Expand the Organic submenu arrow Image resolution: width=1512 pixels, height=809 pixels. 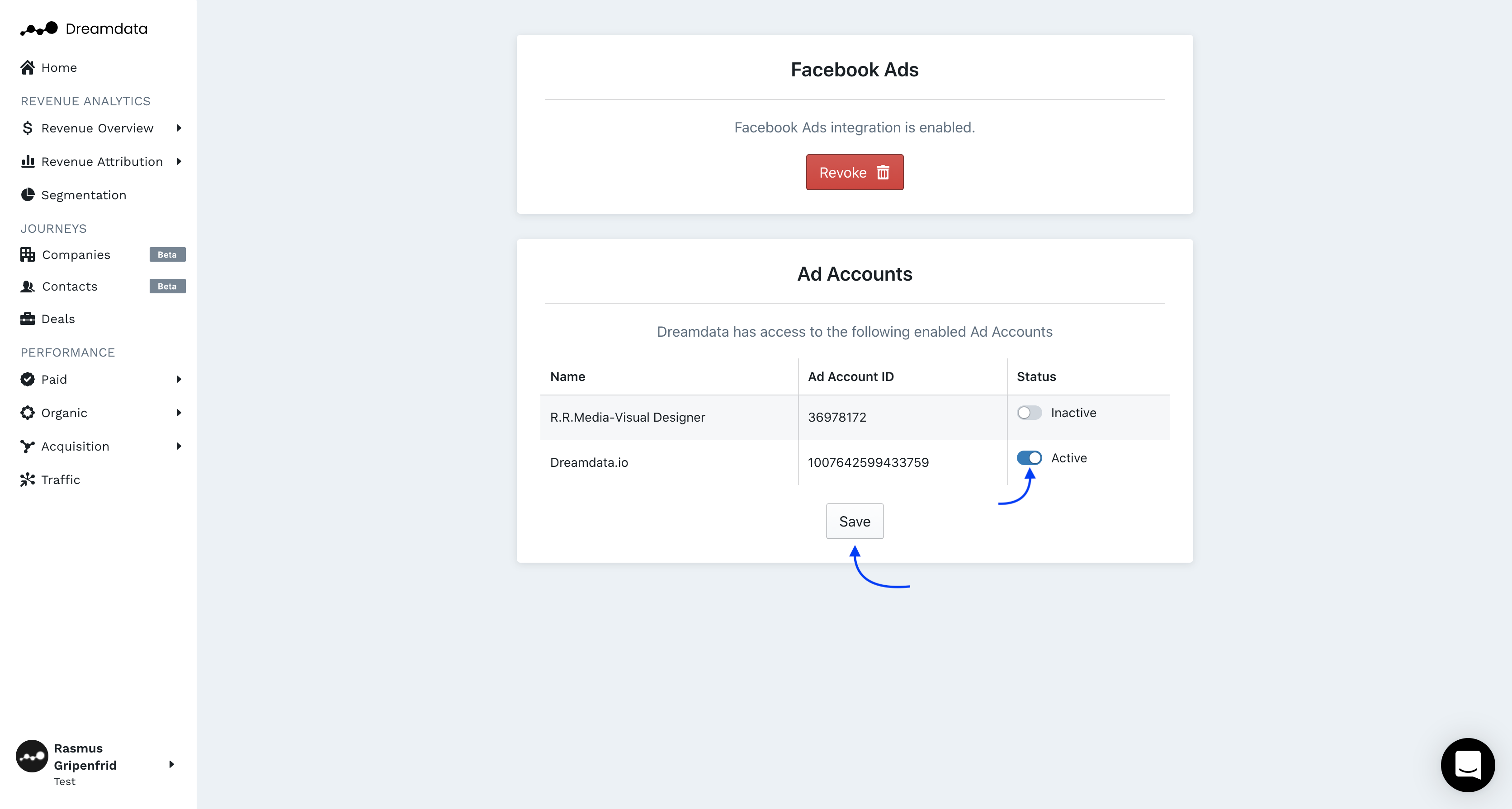point(179,413)
